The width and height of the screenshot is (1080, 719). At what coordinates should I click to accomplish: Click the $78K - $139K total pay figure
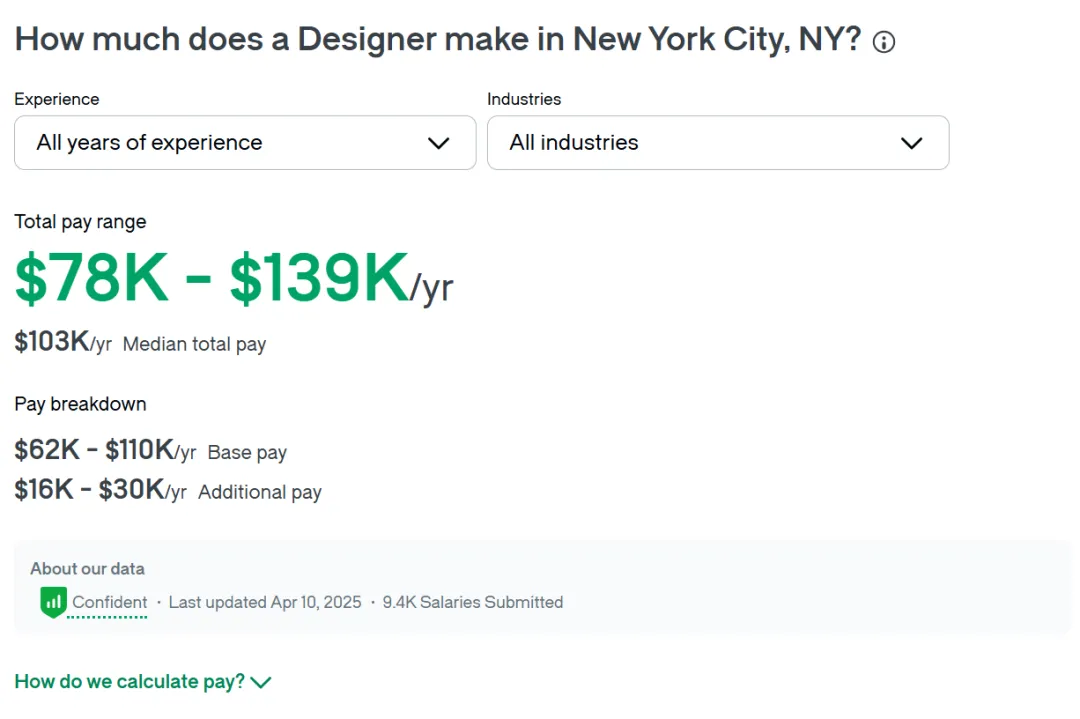click(x=212, y=279)
